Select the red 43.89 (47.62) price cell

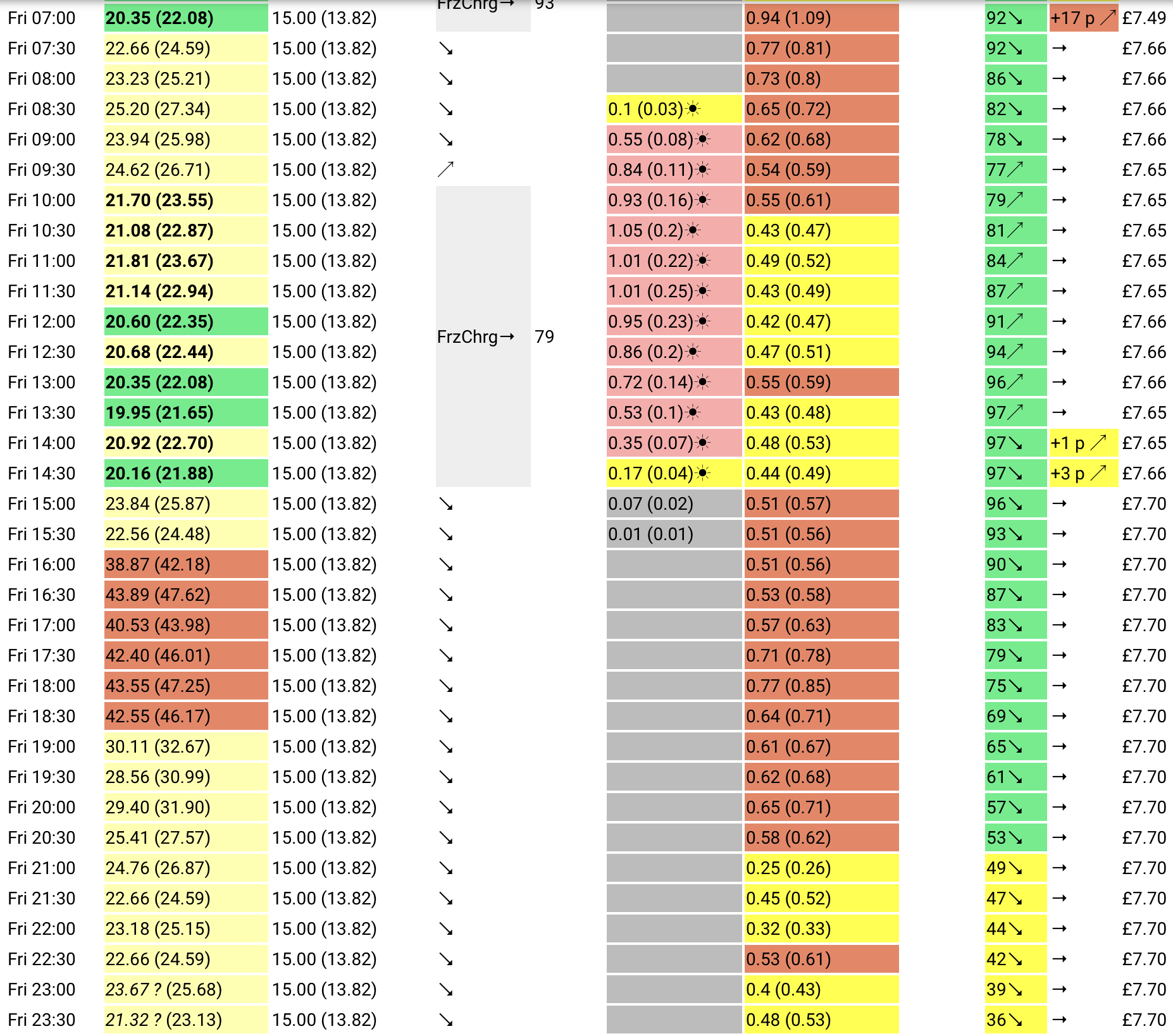coord(186,595)
